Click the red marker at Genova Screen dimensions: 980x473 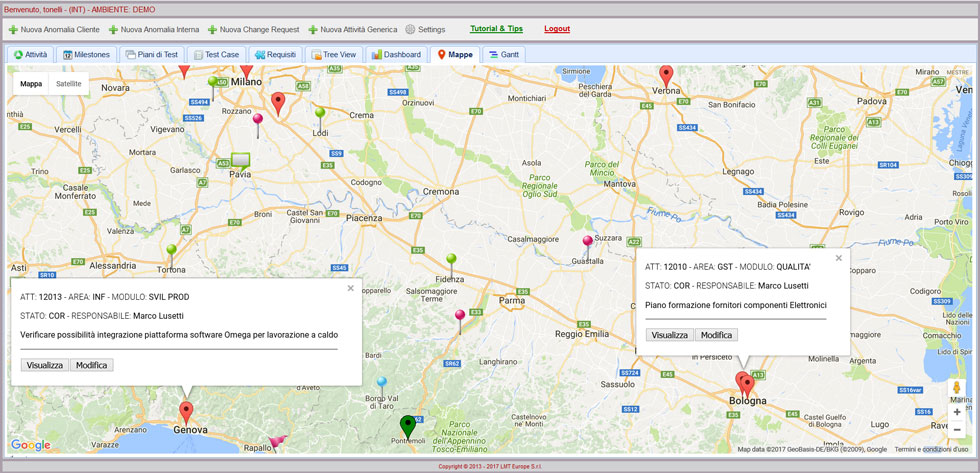(186, 413)
